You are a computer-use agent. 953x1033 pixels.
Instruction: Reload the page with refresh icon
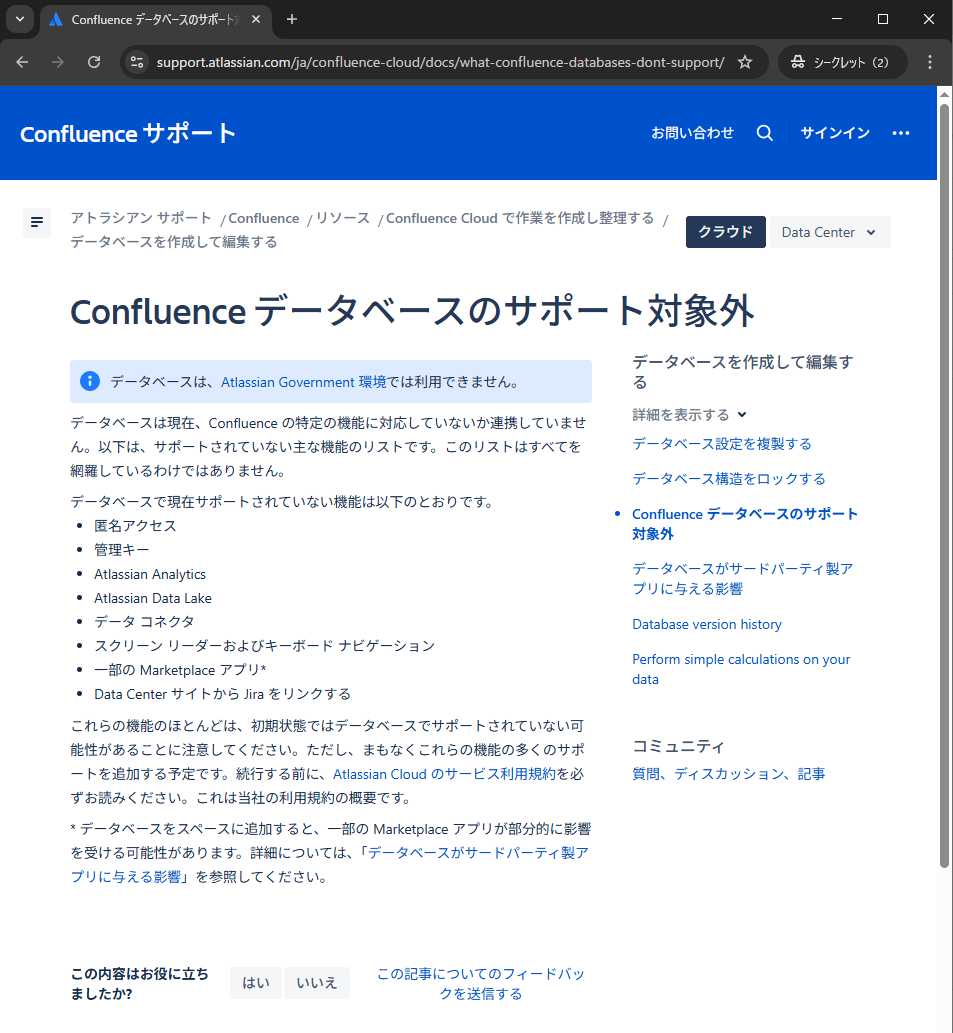[94, 62]
